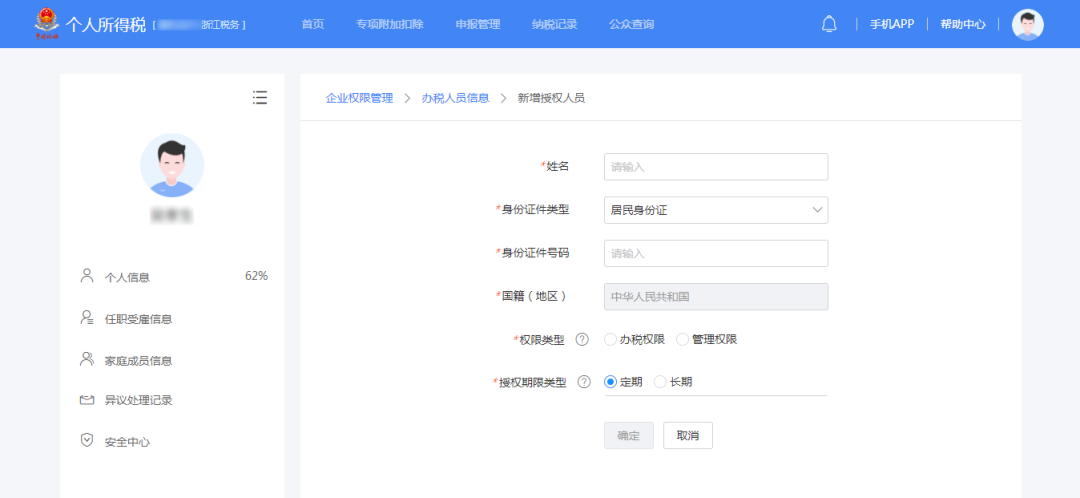1080x498 pixels.
Task: Select the 定期 radio option
Action: (x=611, y=382)
